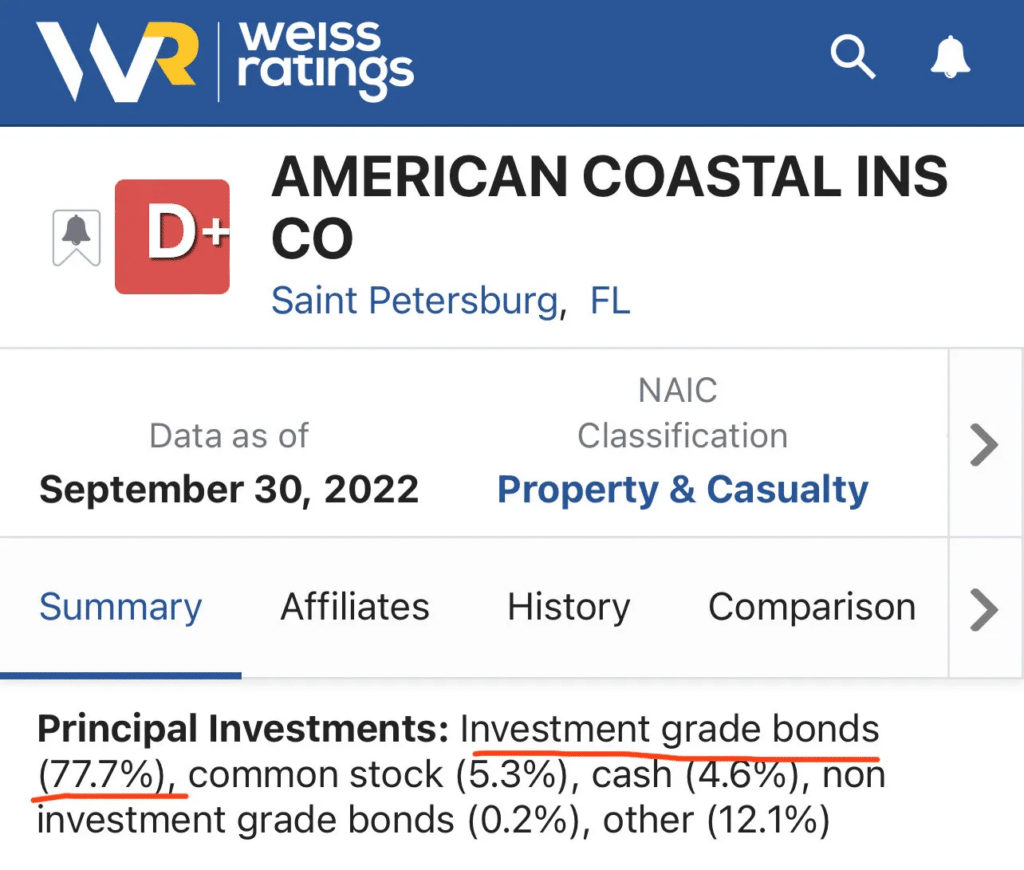The width and height of the screenshot is (1024, 870).
Task: Click the NAIC Classification label
Action: tap(682, 413)
